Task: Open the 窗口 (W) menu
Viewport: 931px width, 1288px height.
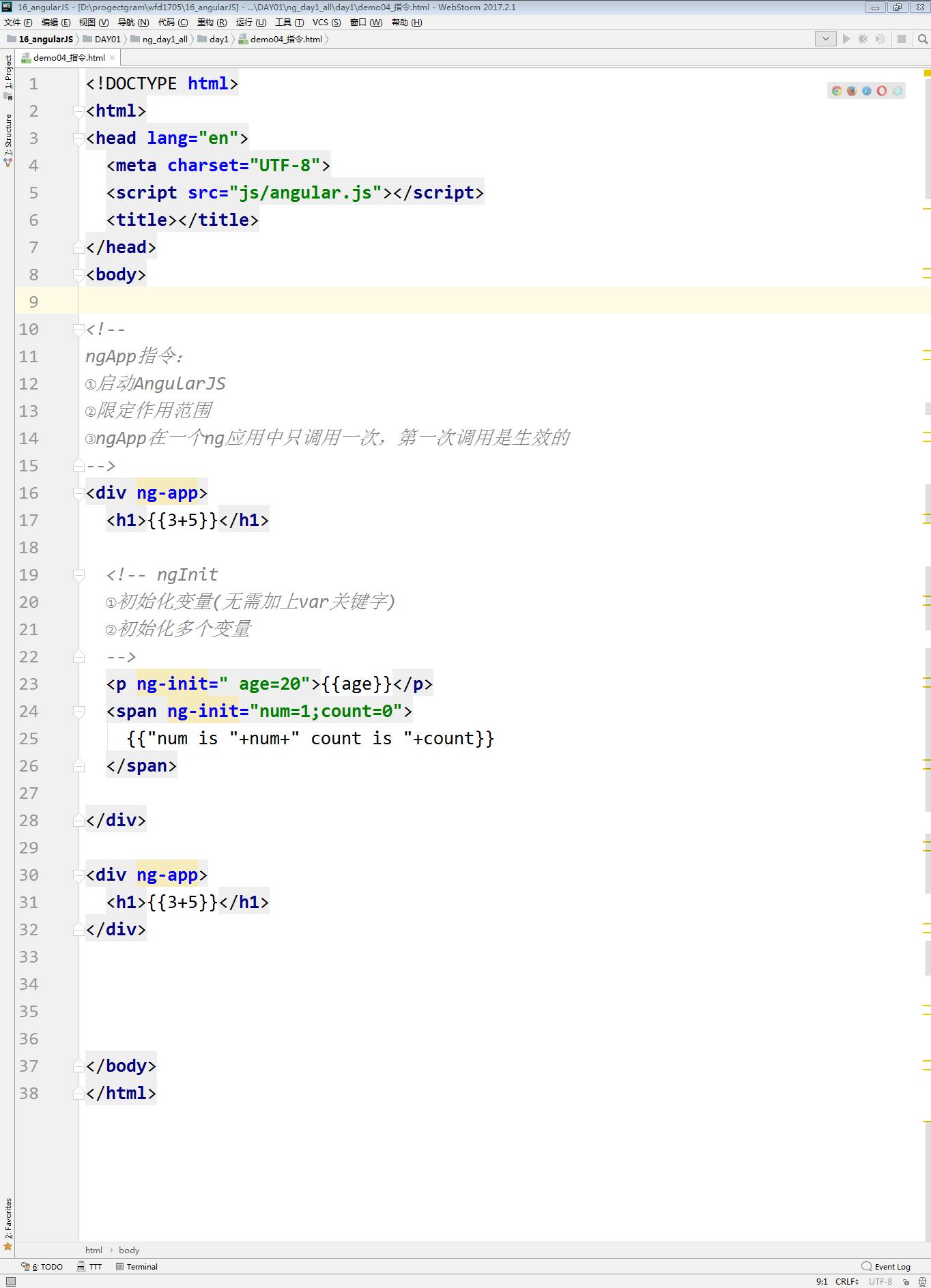Action: click(x=366, y=23)
